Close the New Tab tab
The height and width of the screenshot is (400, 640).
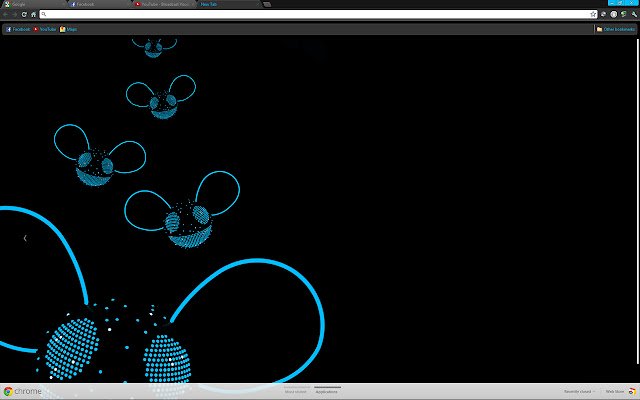tap(257, 4)
